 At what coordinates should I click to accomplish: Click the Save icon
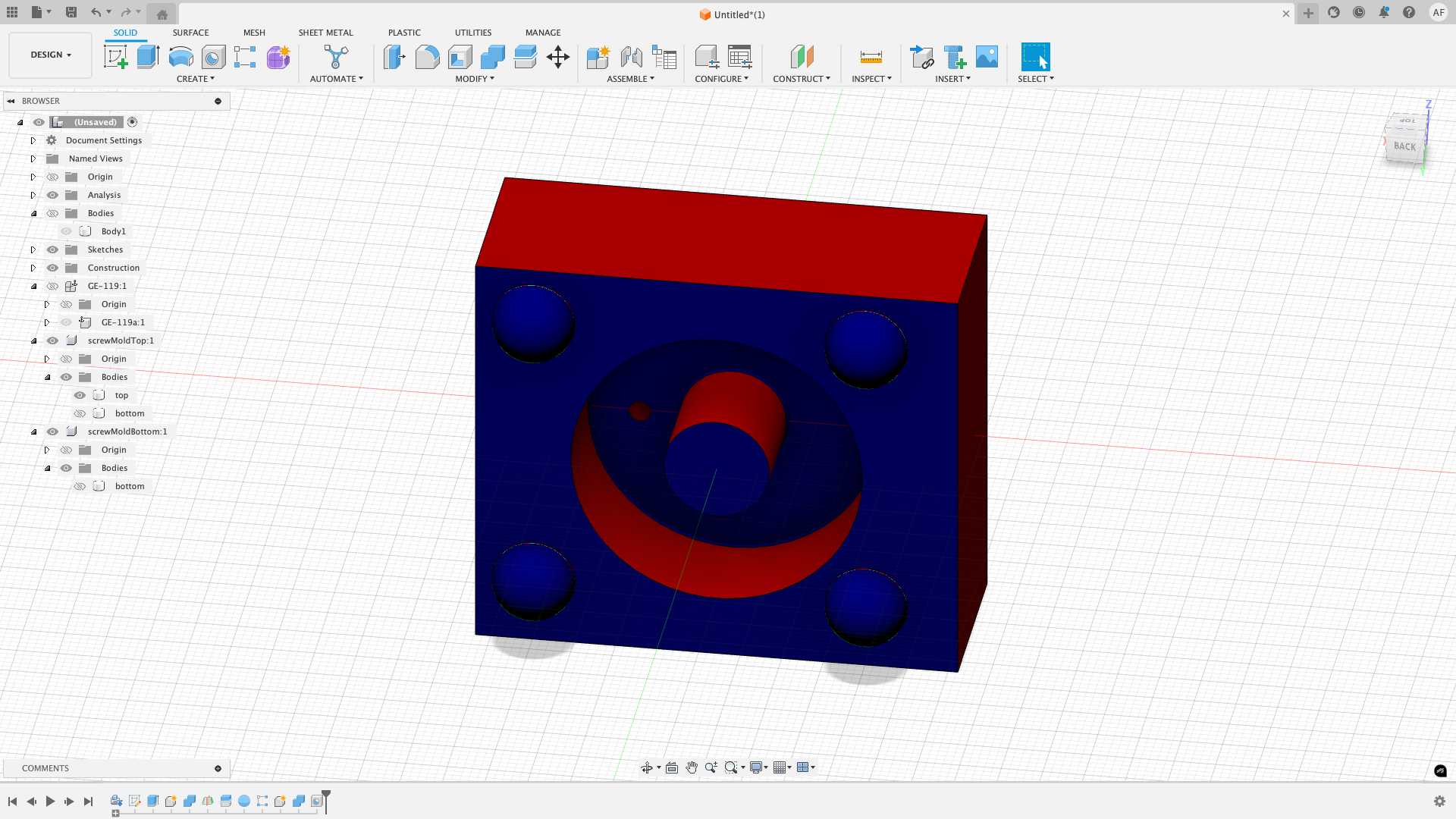[x=71, y=12]
